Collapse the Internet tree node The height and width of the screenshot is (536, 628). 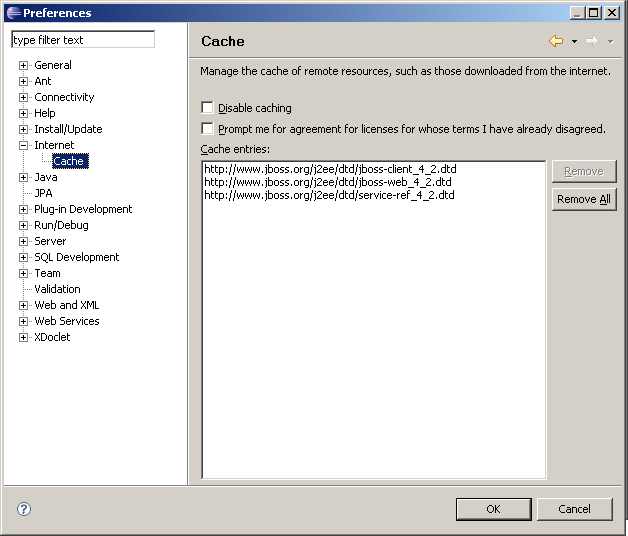coord(23,145)
